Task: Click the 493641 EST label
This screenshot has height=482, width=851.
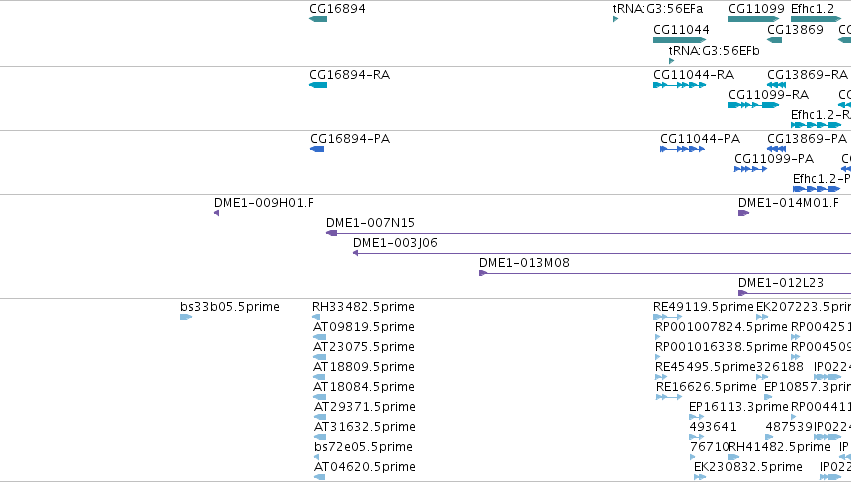Action: pyautogui.click(x=713, y=427)
